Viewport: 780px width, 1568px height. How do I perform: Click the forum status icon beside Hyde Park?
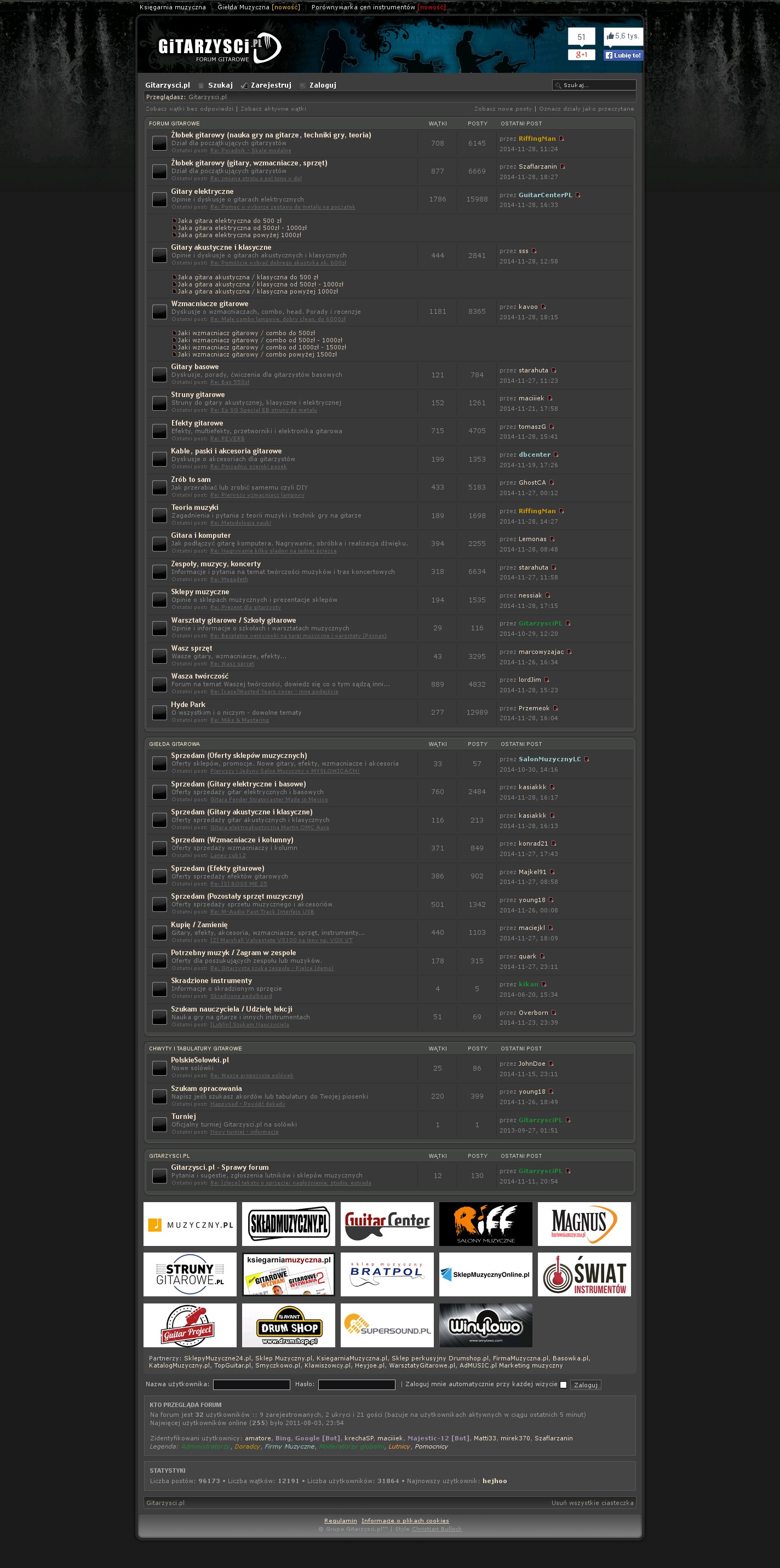pyautogui.click(x=159, y=713)
